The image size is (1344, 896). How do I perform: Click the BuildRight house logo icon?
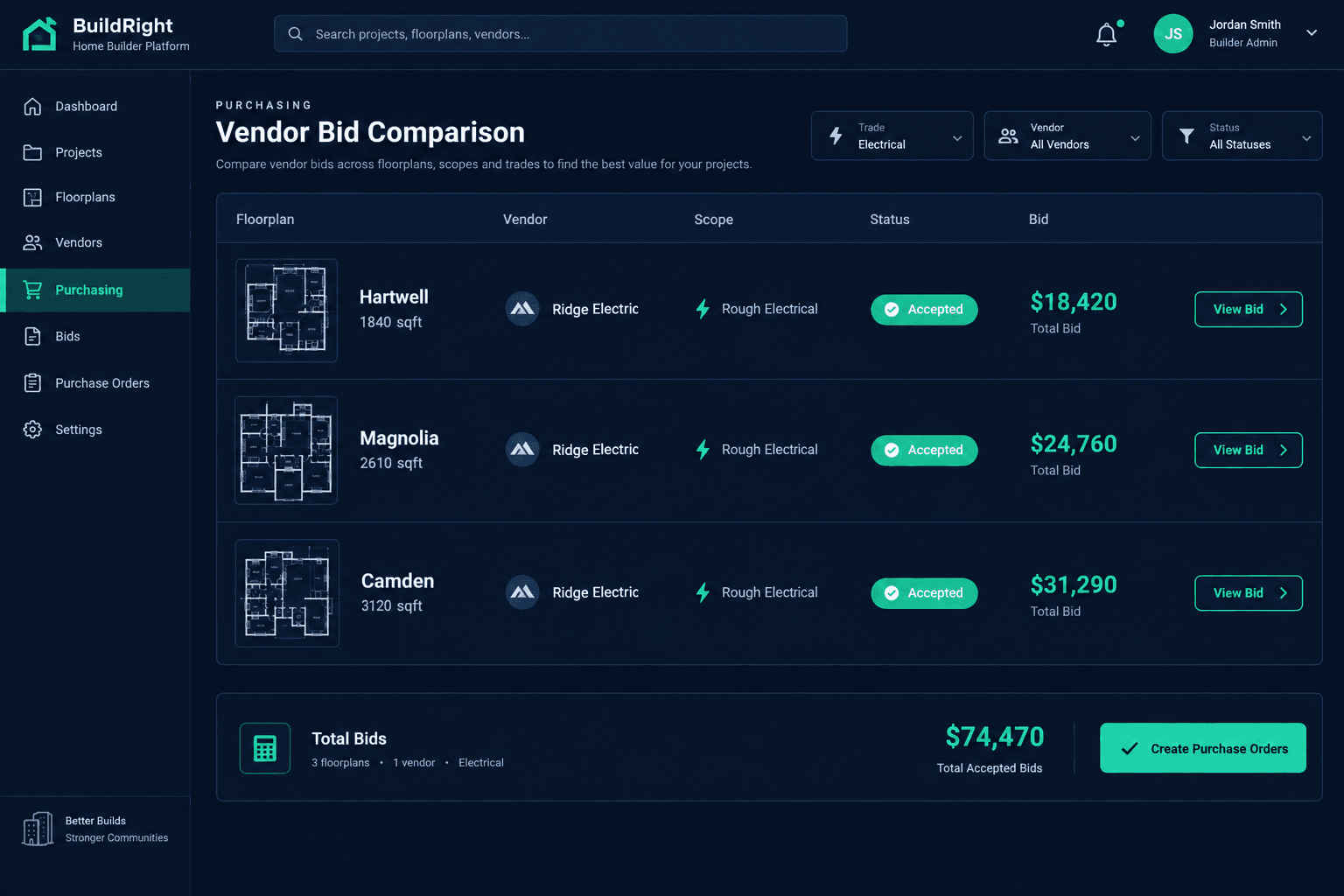39,34
